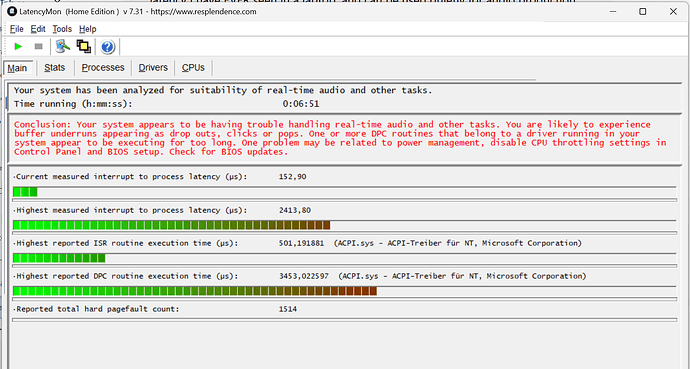
Task: Click the LatencyMon title bar app icon
Action: coord(12,12)
